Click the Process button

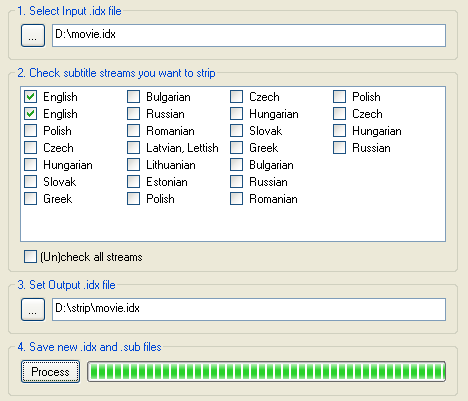pyautogui.click(x=50, y=371)
